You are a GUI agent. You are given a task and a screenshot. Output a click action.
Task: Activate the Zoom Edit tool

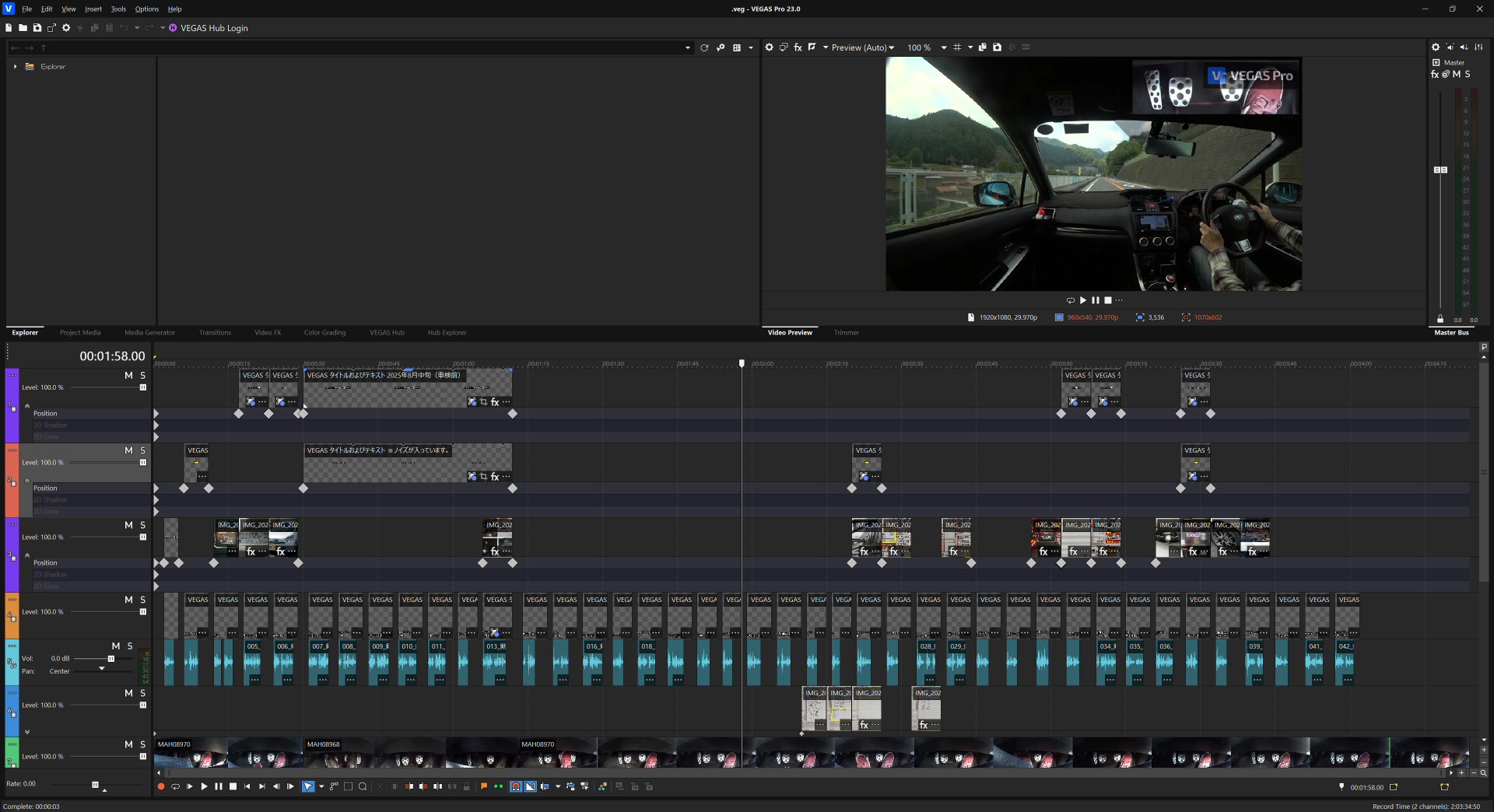[363, 786]
